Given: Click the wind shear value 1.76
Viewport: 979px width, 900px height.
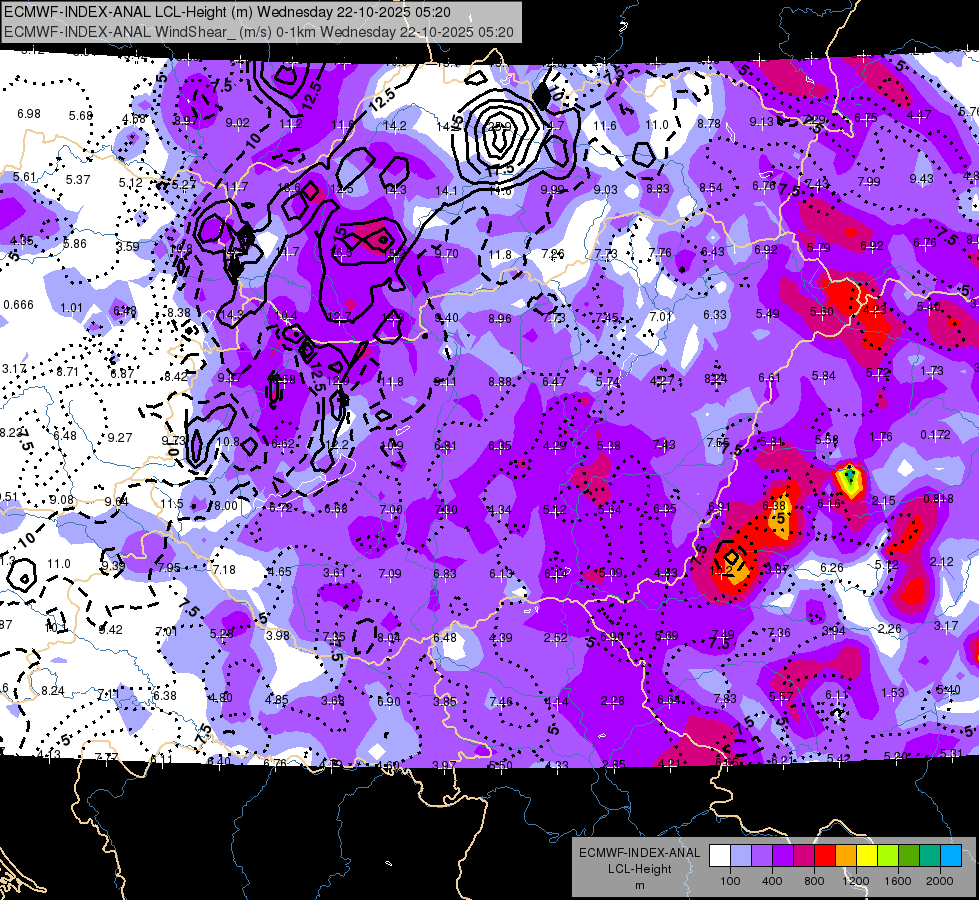Looking at the screenshot, I should [881, 437].
